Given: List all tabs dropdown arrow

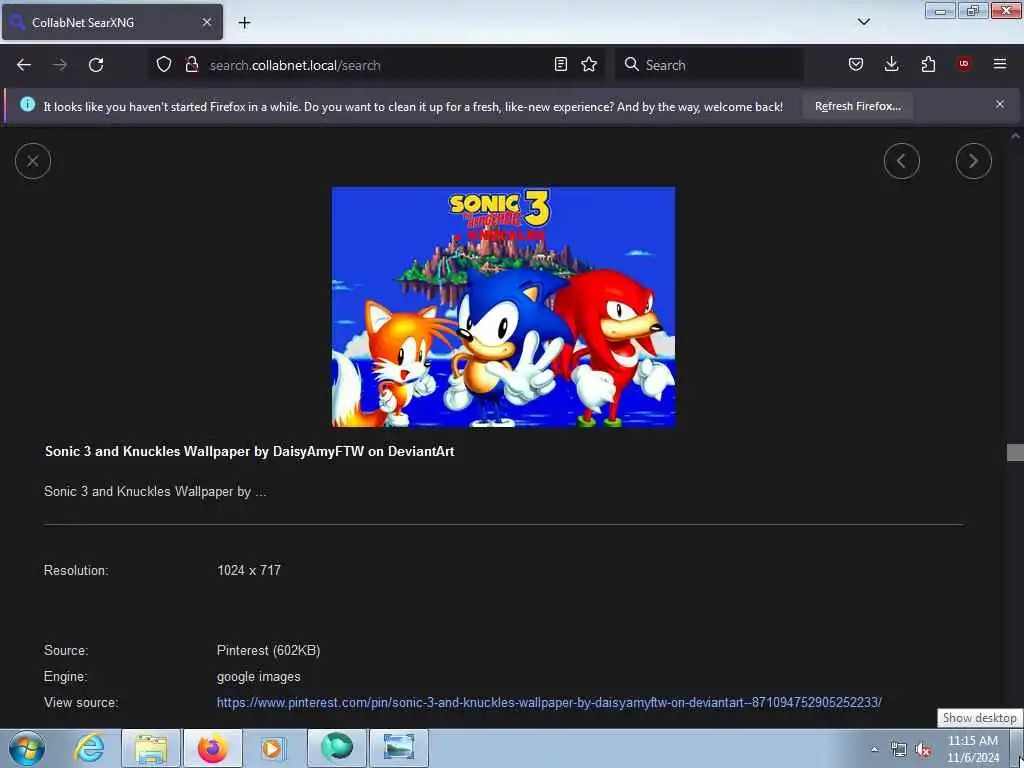Looking at the screenshot, I should click(x=863, y=22).
